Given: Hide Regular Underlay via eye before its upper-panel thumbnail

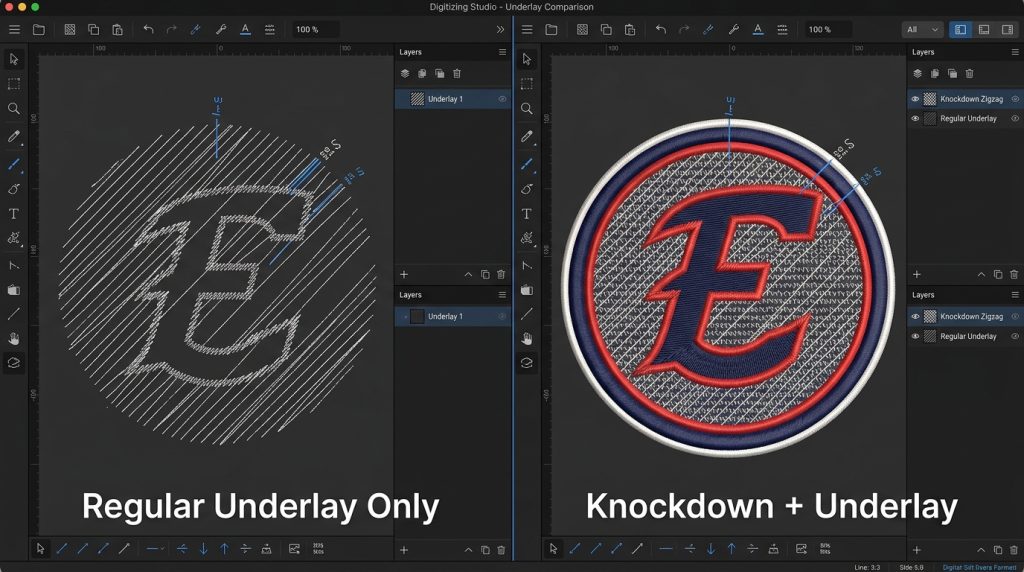Looking at the screenshot, I should (x=915, y=119).
